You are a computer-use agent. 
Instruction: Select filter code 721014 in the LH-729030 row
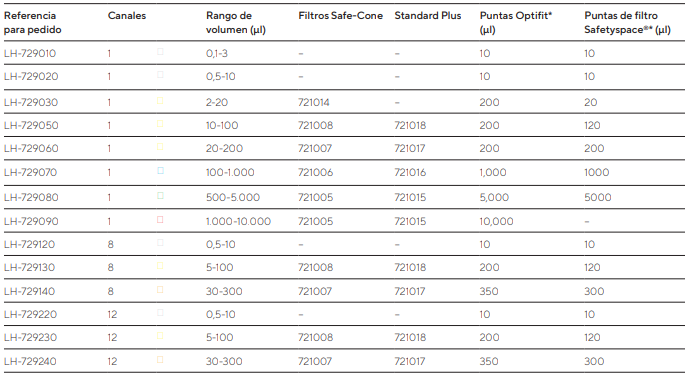pos(314,103)
